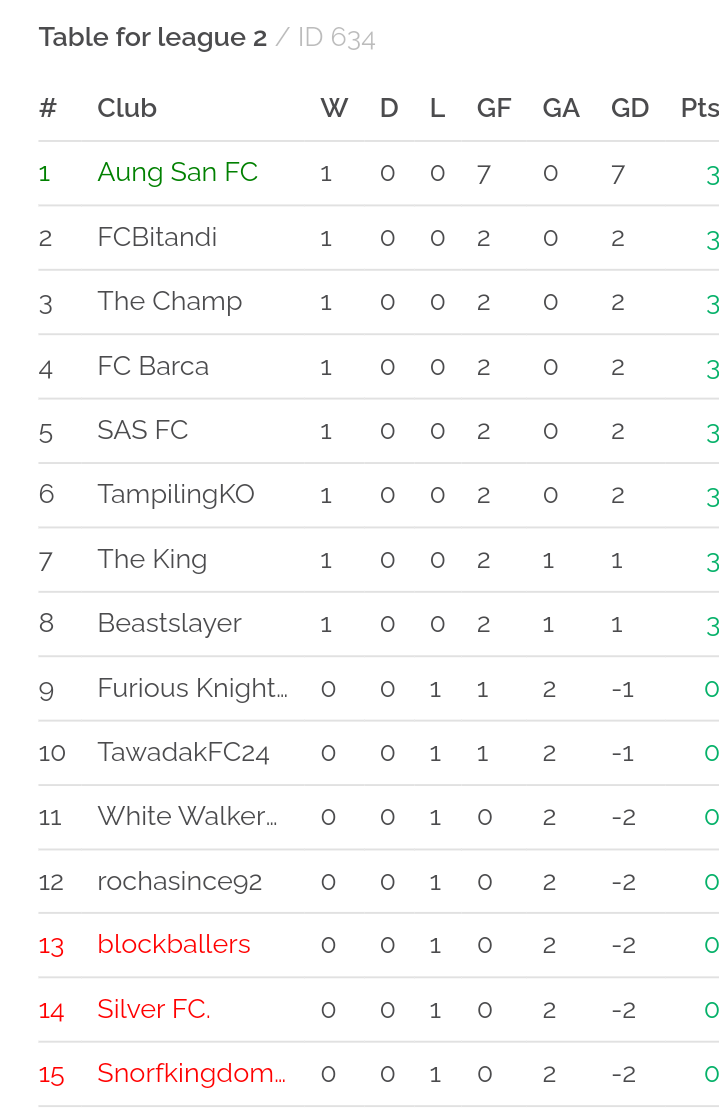Image resolution: width=719 pixels, height=1110 pixels.
Task: Open FCBitandi club page
Action: [x=157, y=237]
